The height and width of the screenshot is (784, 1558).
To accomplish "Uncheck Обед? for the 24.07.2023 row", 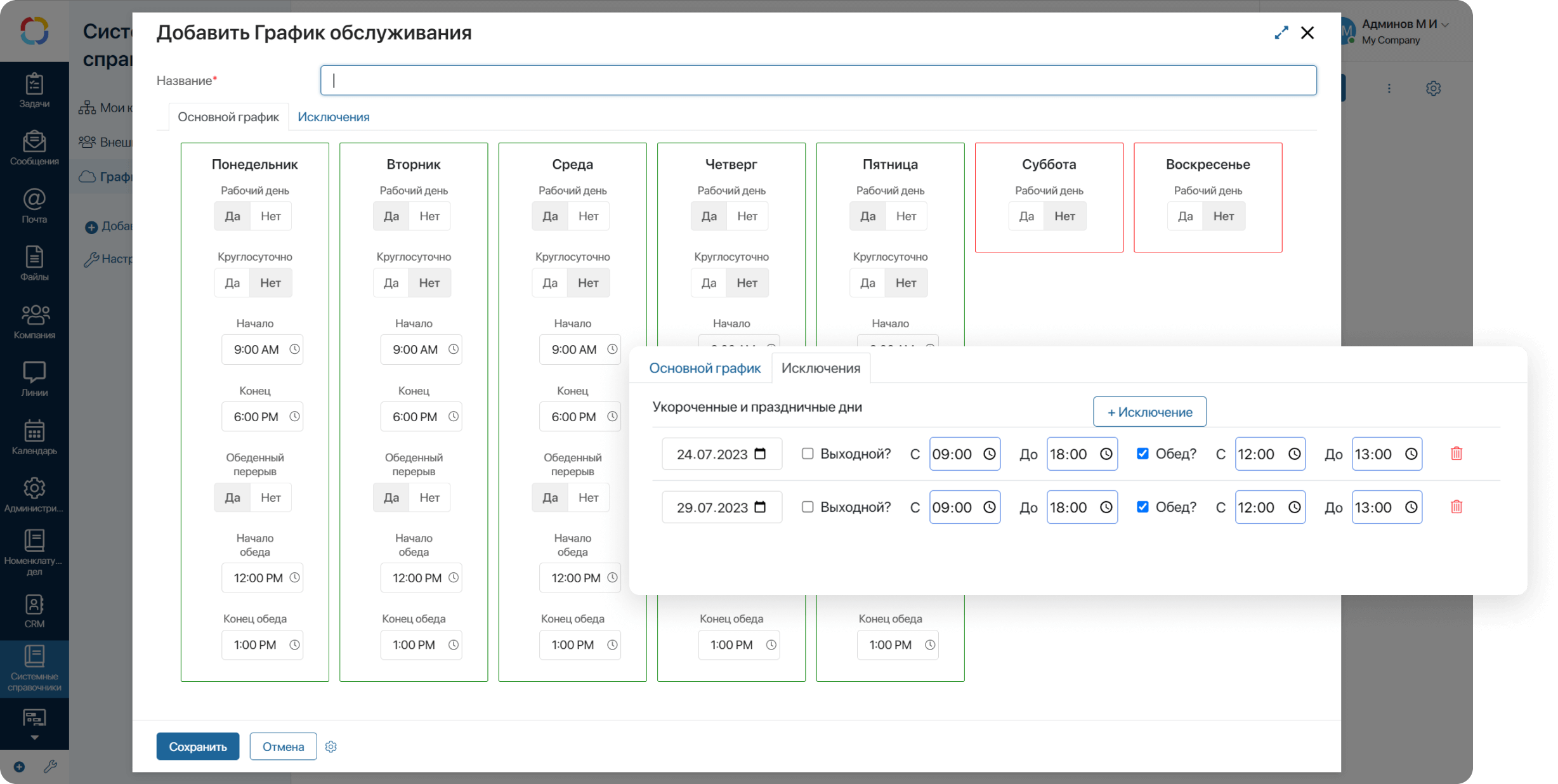I will (x=1142, y=454).
